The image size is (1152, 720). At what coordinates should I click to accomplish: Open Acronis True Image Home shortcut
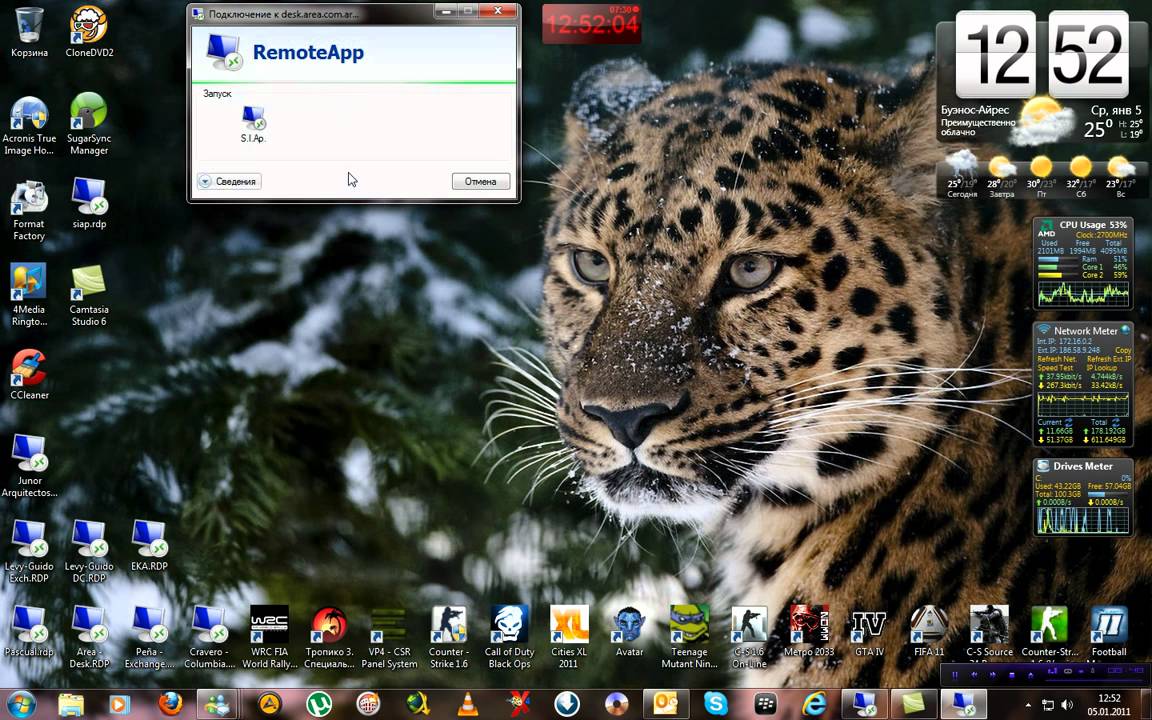pyautogui.click(x=29, y=125)
